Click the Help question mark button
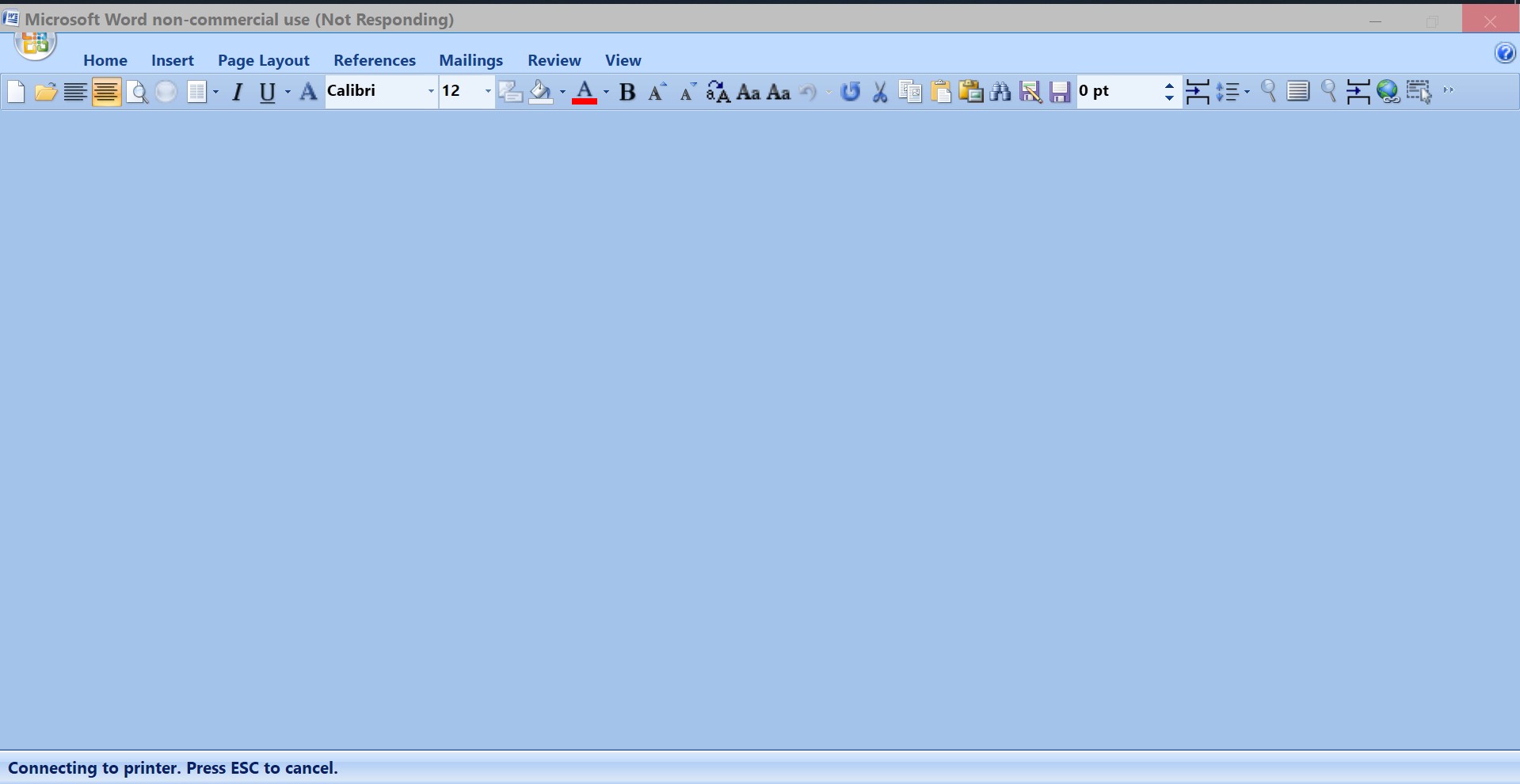 (x=1504, y=51)
